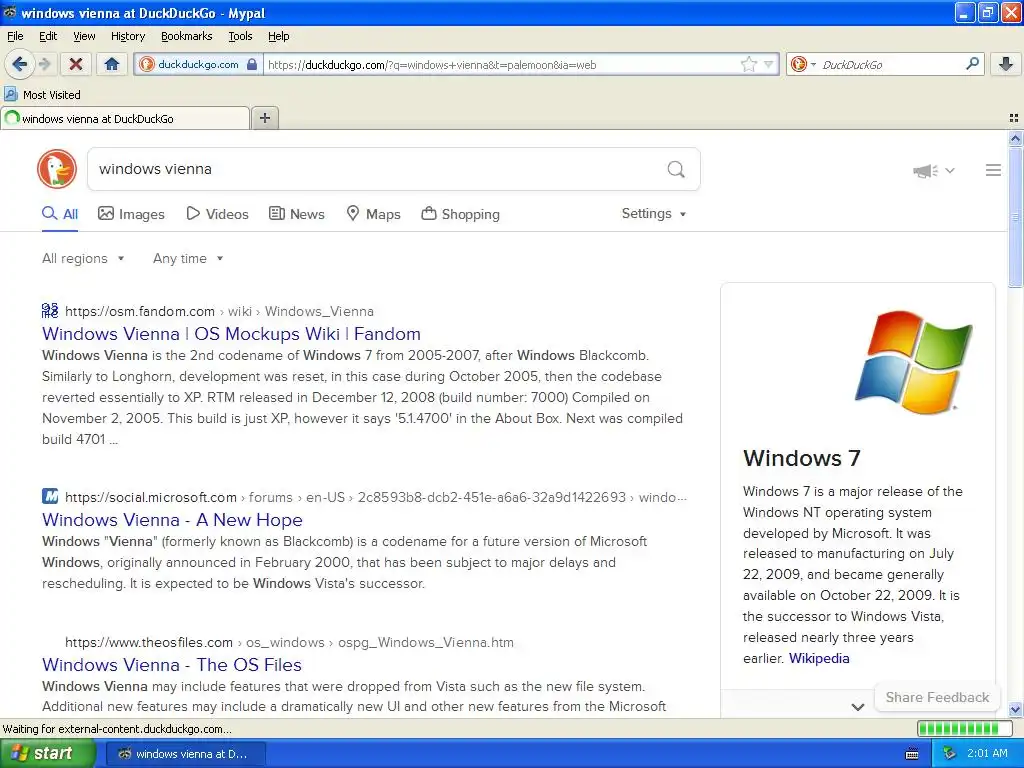
Task: Select the All results tab
Action: pos(60,214)
